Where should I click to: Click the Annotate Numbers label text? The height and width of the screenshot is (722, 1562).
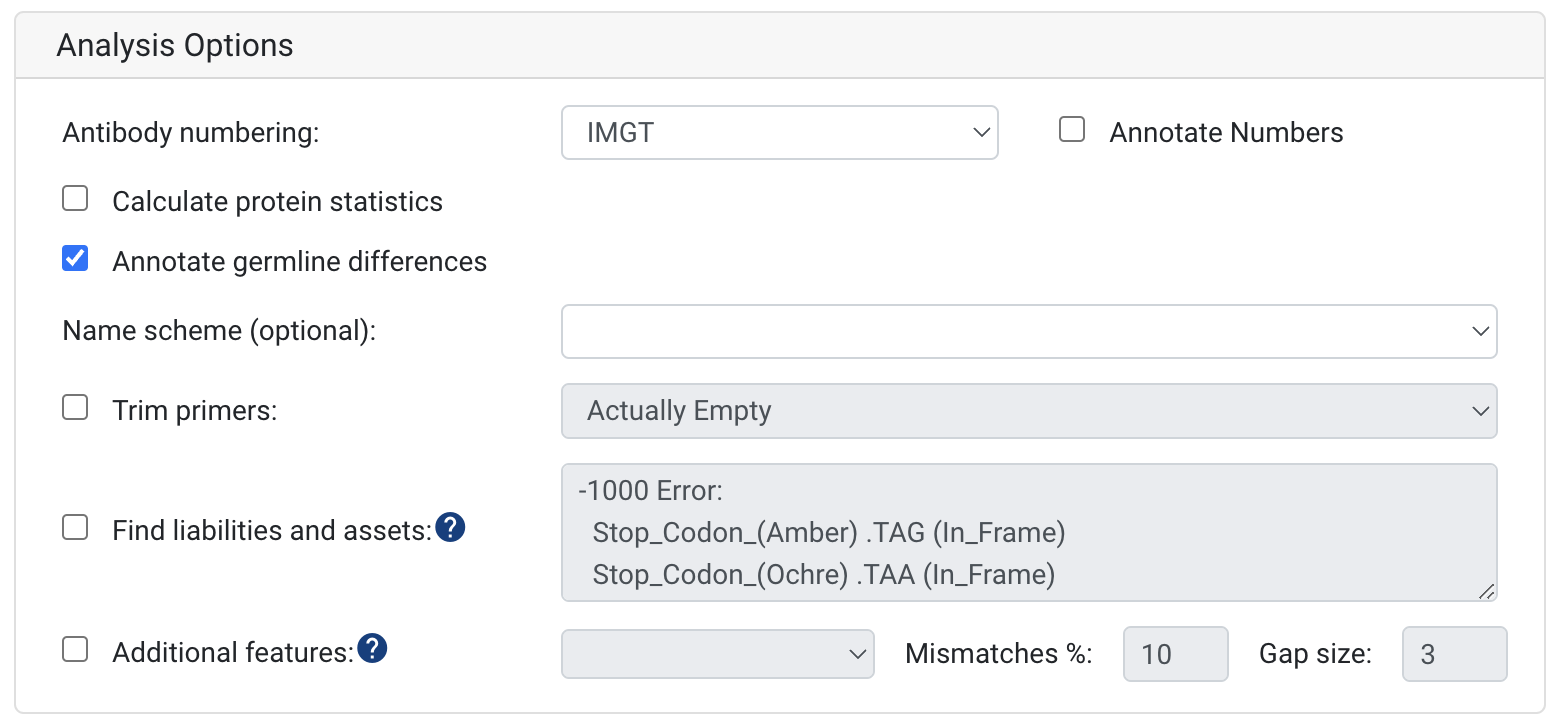click(x=1226, y=133)
